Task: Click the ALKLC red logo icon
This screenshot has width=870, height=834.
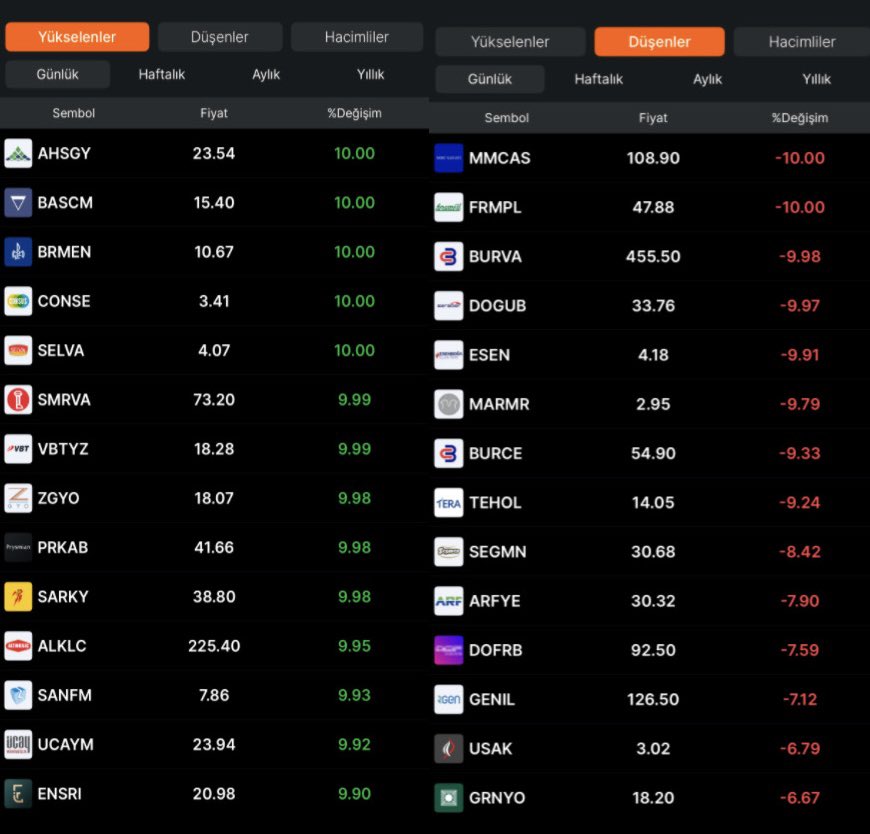Action: tap(18, 646)
